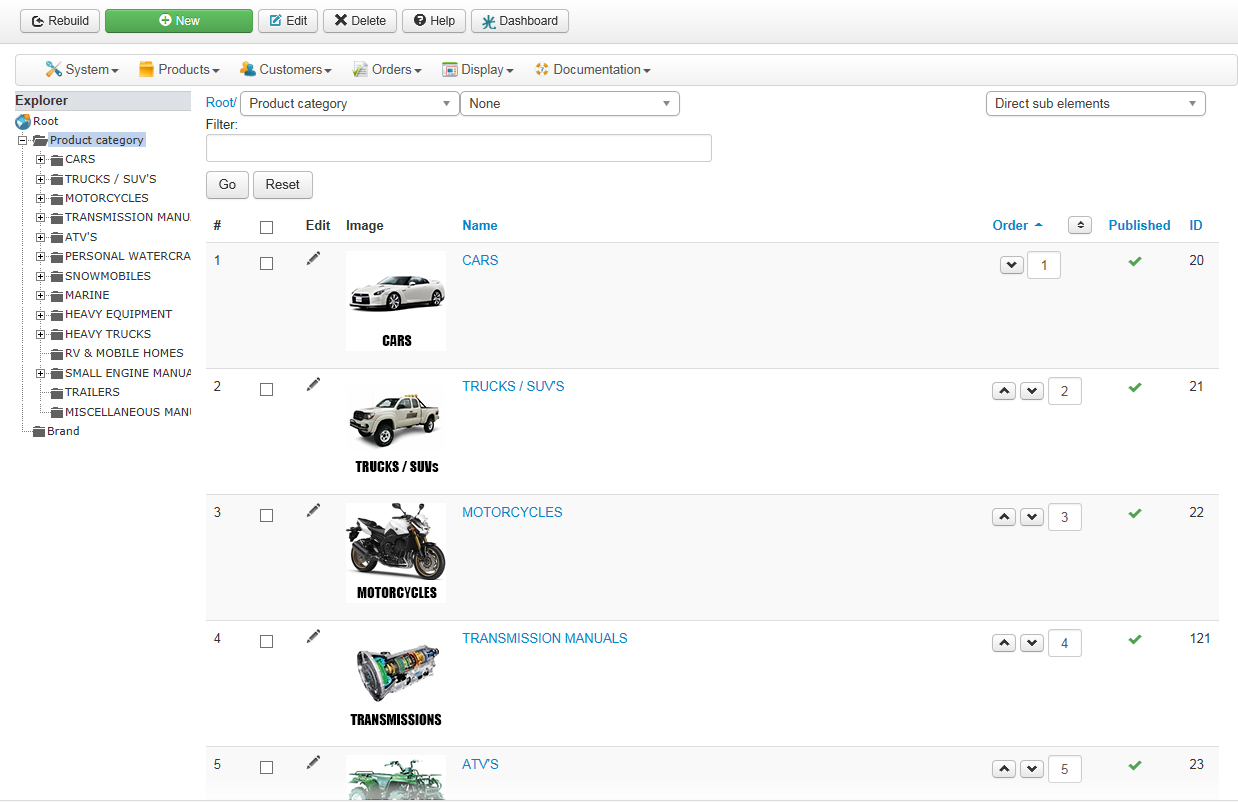The width and height of the screenshot is (1238, 802).
Task: Check the MOTORCYCLES row checkbox
Action: coord(266,516)
